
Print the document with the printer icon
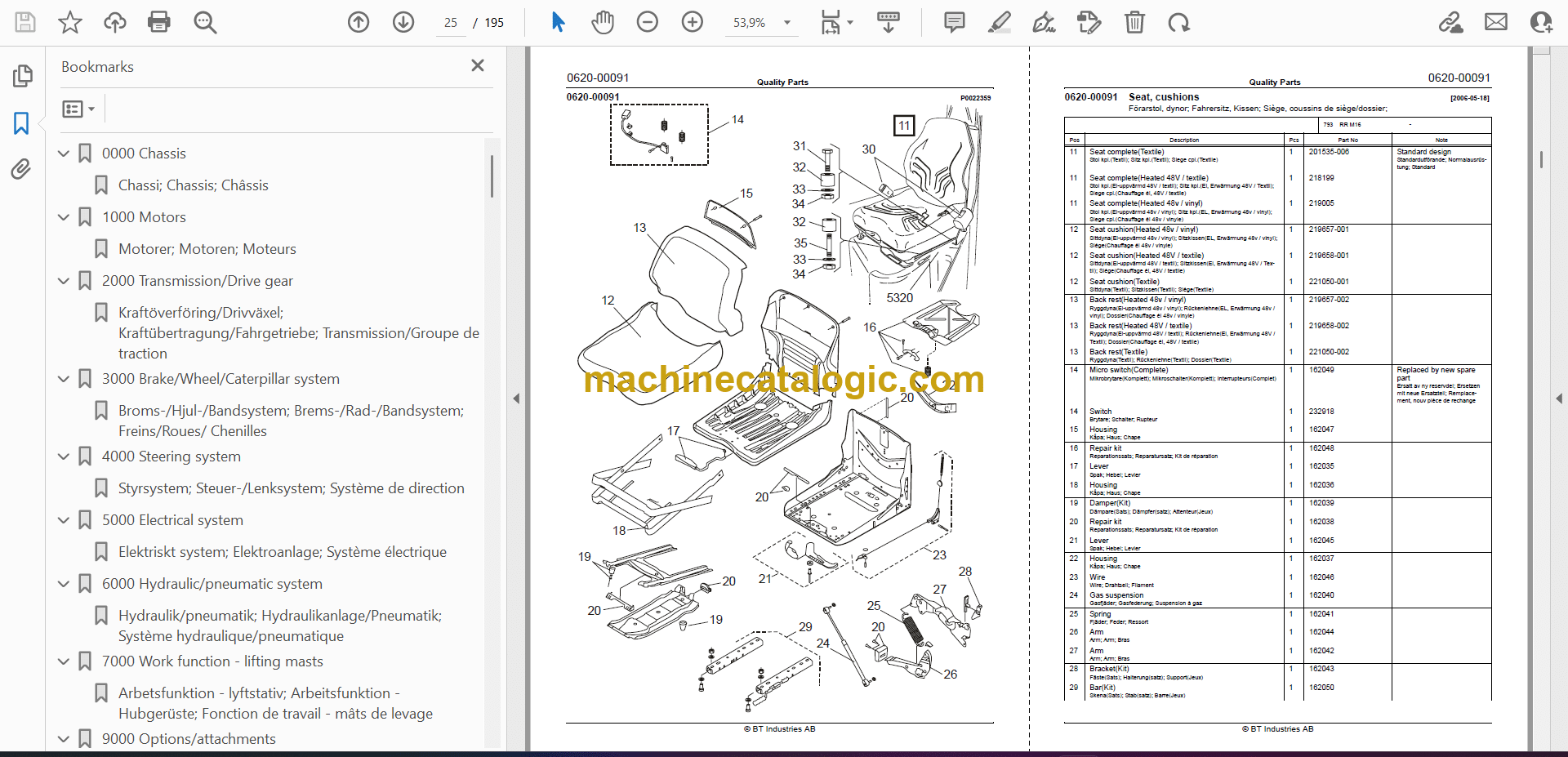(159, 22)
